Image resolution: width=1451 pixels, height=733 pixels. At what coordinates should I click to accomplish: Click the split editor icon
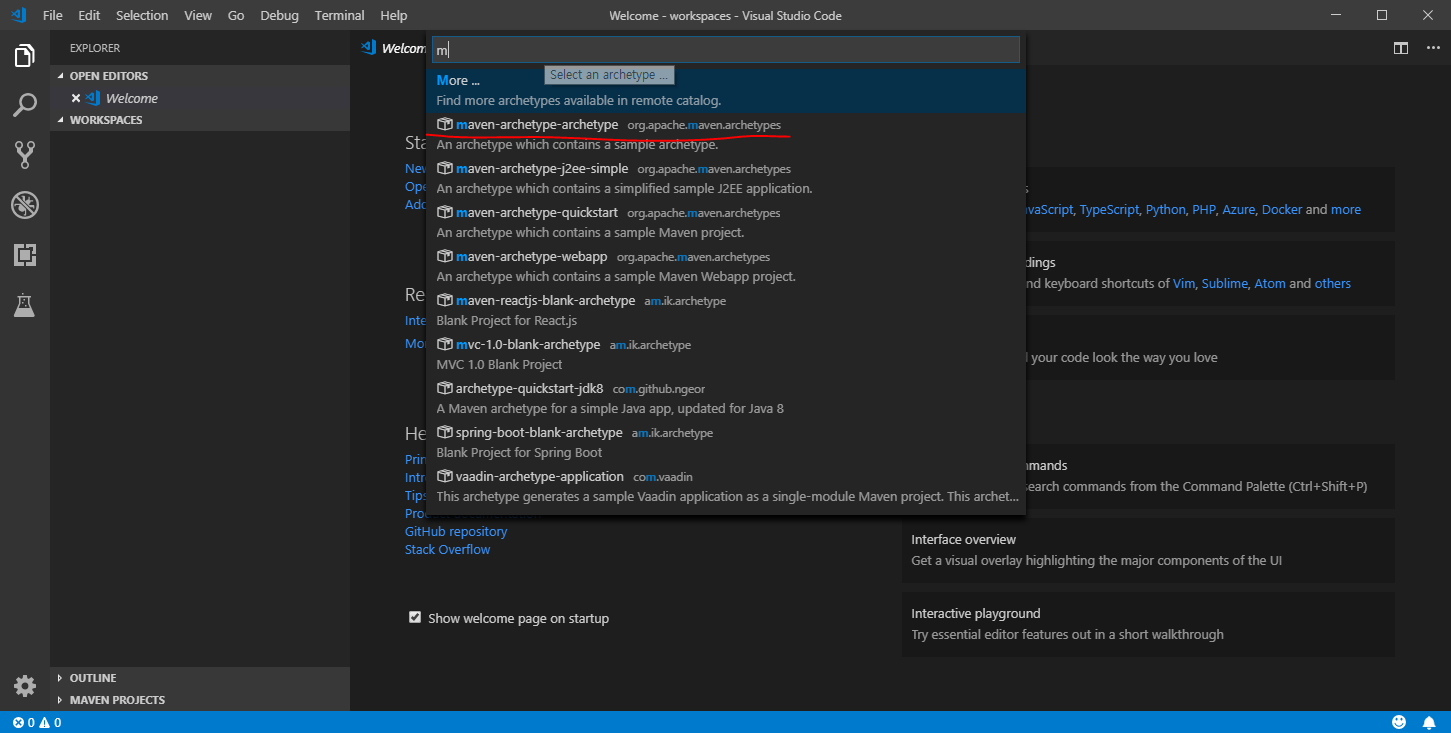click(1401, 48)
